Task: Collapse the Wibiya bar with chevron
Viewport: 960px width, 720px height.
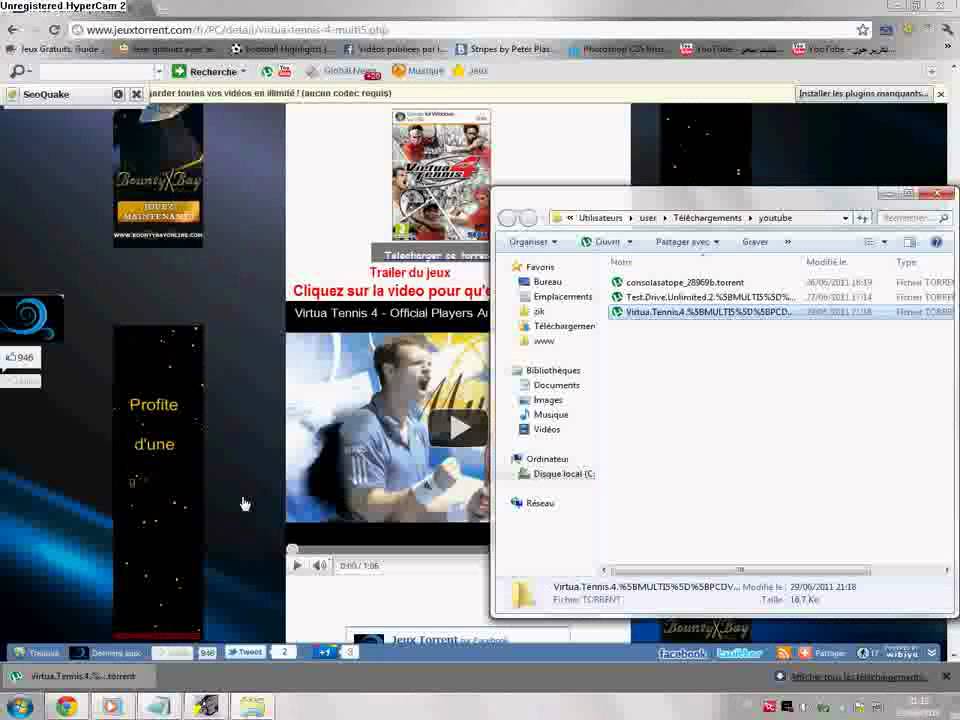Action: point(932,653)
